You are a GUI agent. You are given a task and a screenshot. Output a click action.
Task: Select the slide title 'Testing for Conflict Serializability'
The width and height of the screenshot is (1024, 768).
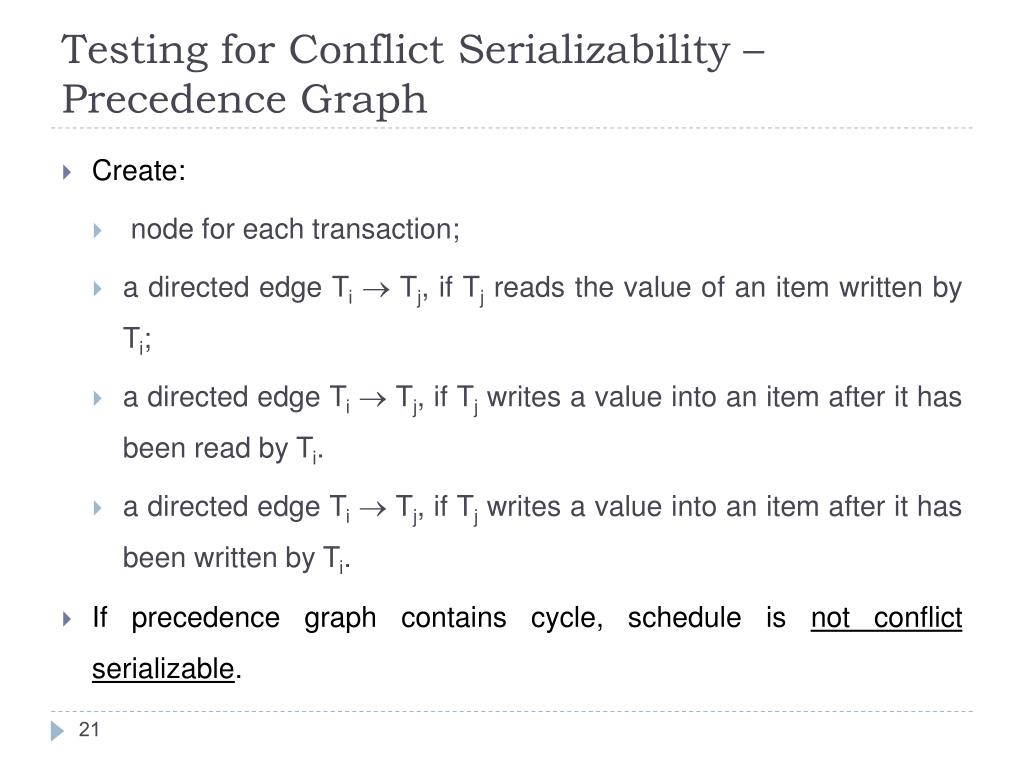[396, 50]
